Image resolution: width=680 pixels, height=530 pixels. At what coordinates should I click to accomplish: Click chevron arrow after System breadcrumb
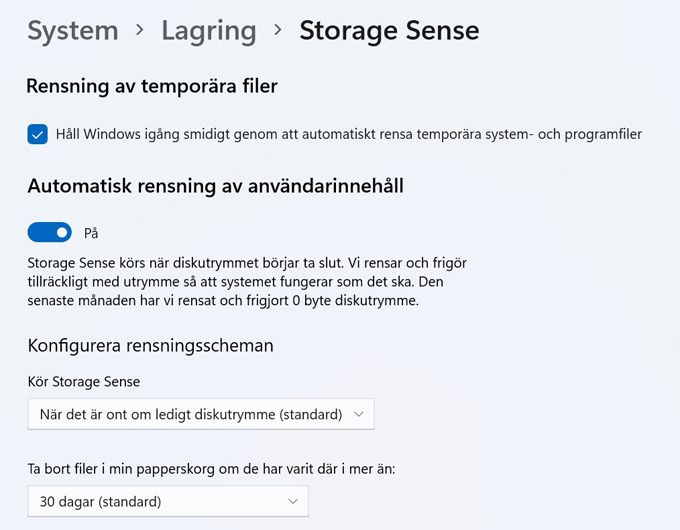coord(140,30)
